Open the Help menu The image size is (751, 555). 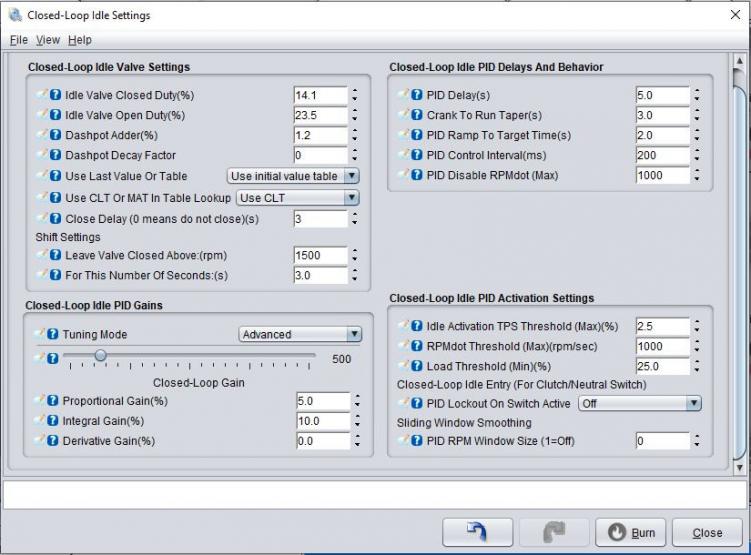point(80,40)
